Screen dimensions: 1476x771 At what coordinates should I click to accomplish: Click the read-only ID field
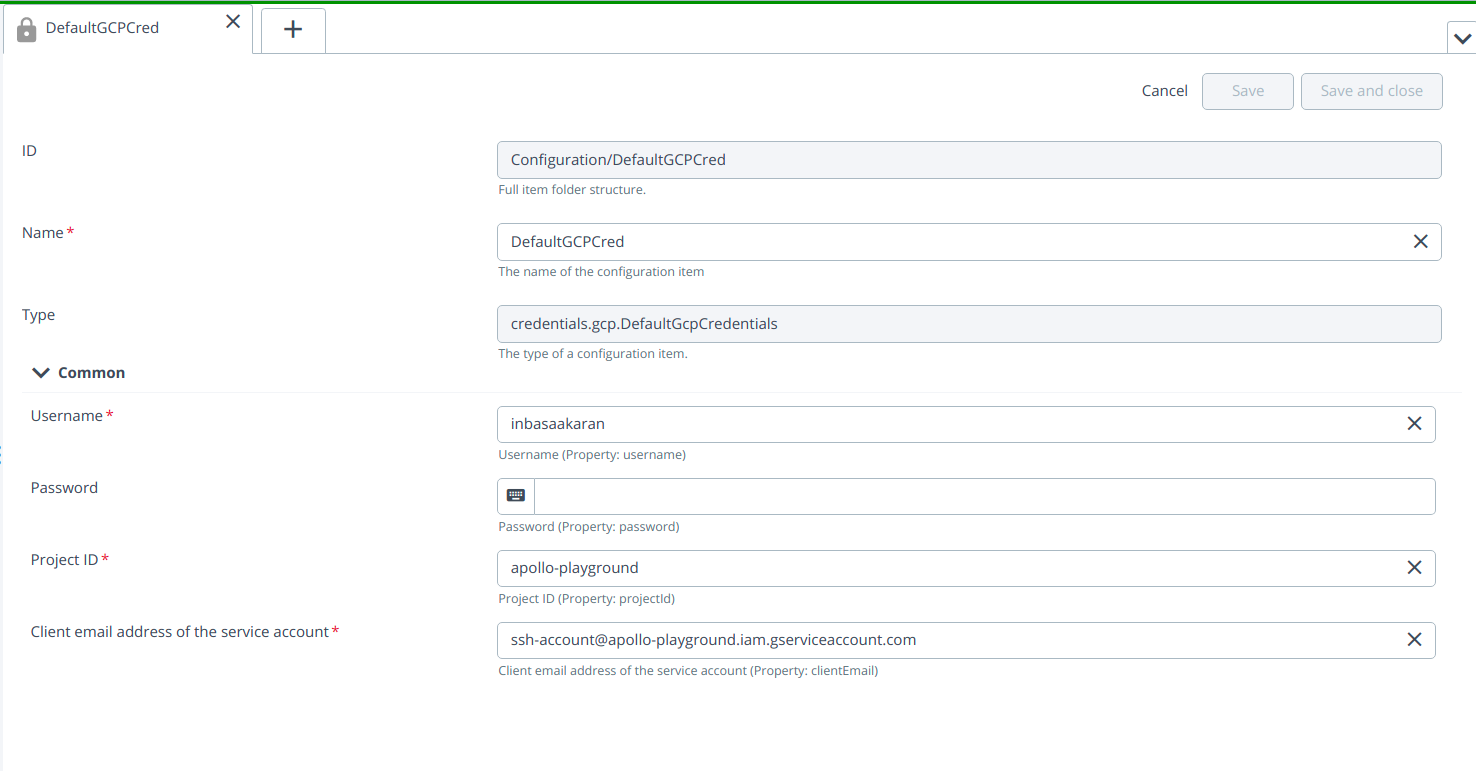point(969,160)
